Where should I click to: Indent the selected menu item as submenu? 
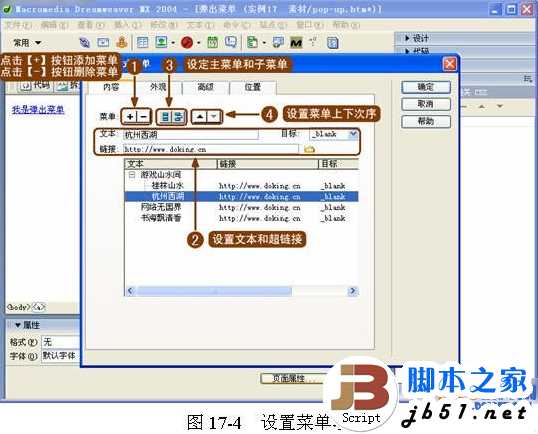pos(178,117)
